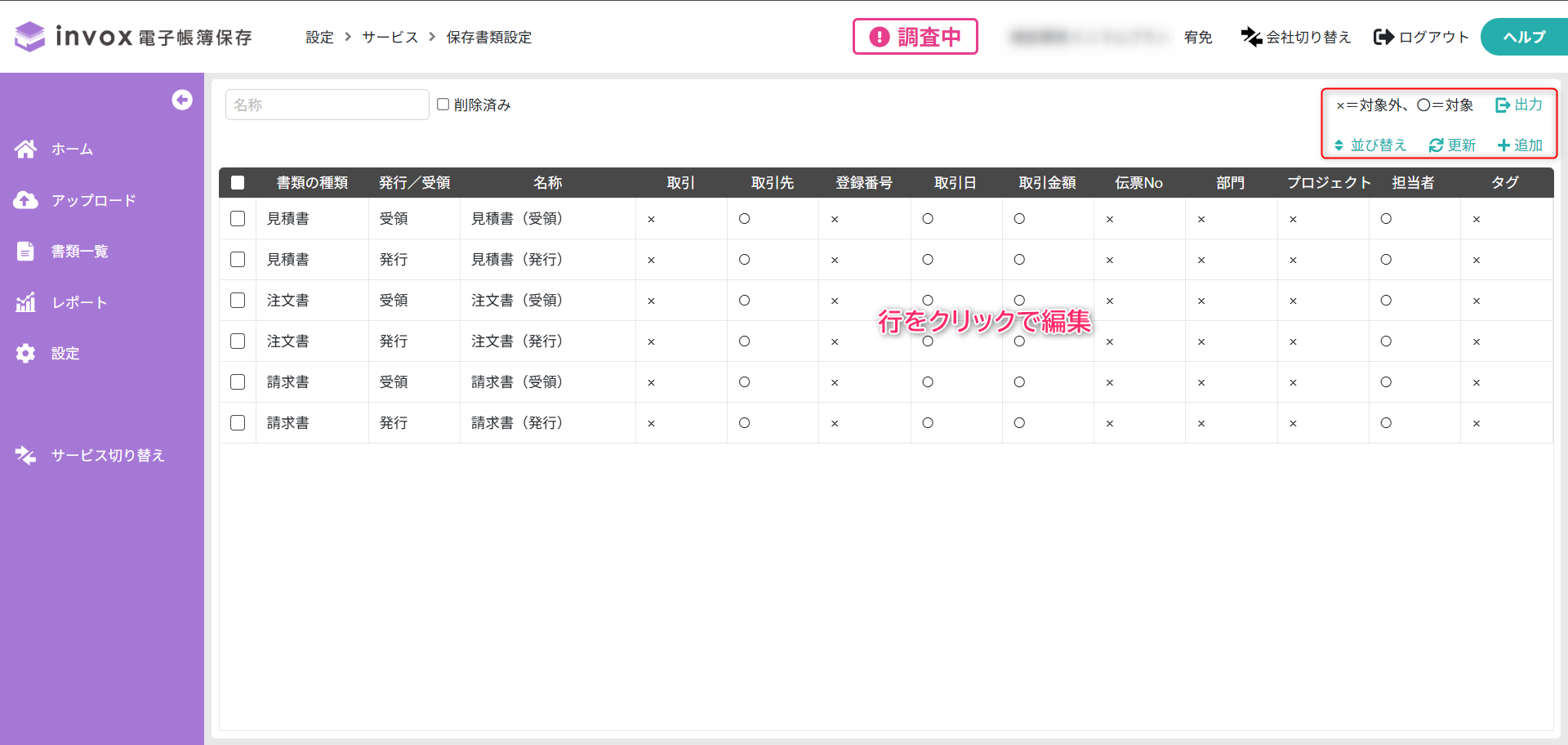This screenshot has width=1568, height=745.
Task: Click the Report chart icon
Action: pyautogui.click(x=25, y=302)
